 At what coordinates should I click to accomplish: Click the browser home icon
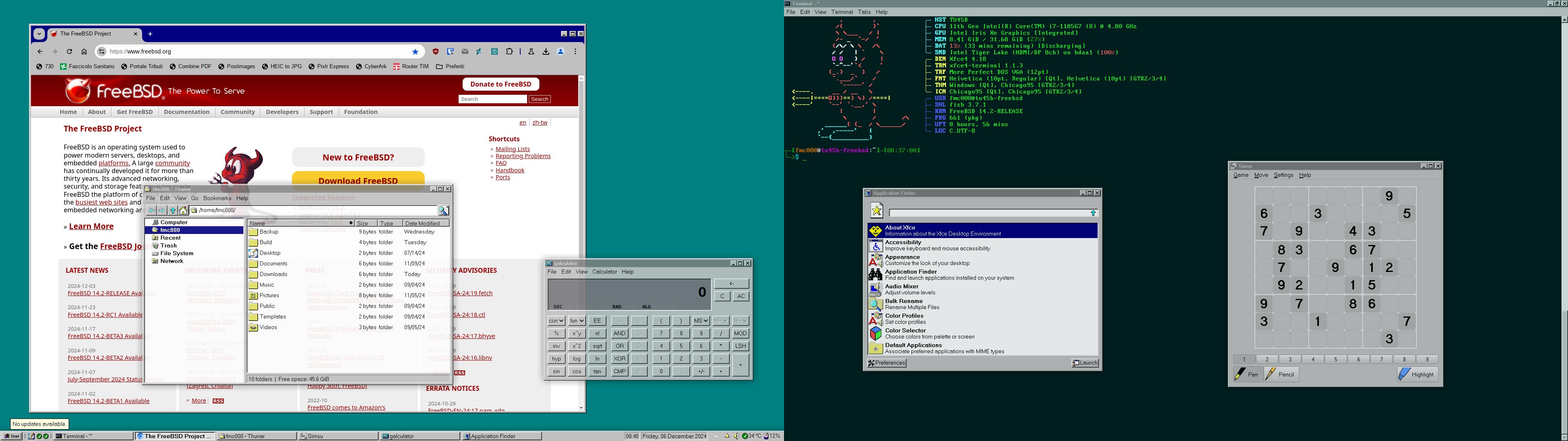[x=84, y=52]
